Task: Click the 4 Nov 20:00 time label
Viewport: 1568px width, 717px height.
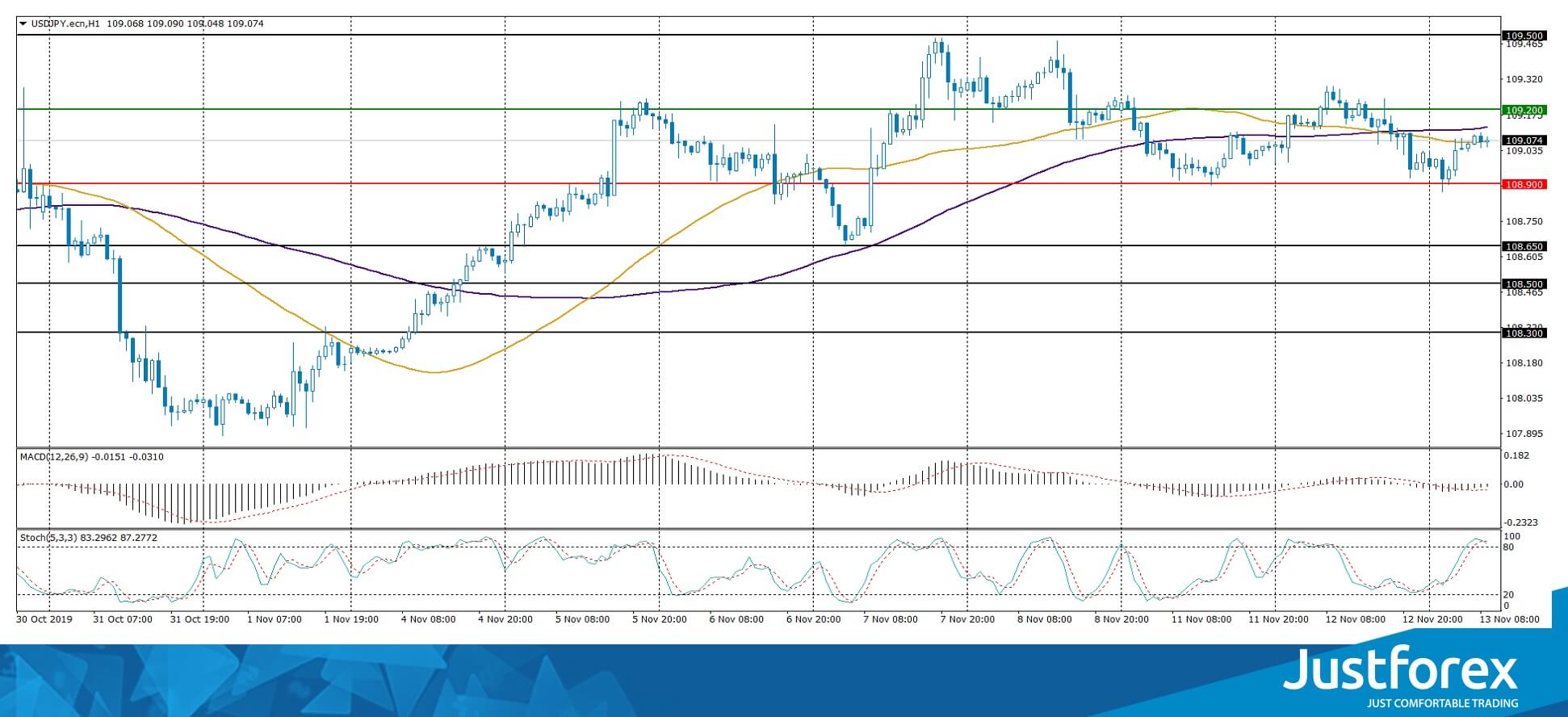Action: 505,620
